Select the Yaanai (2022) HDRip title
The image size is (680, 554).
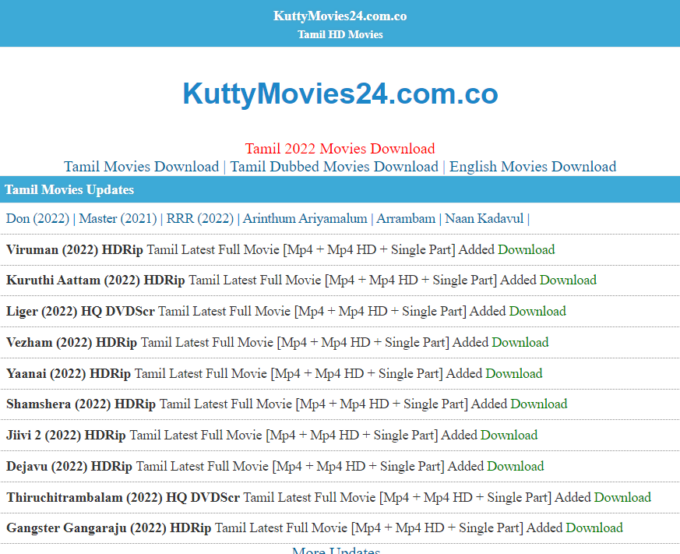tap(68, 374)
